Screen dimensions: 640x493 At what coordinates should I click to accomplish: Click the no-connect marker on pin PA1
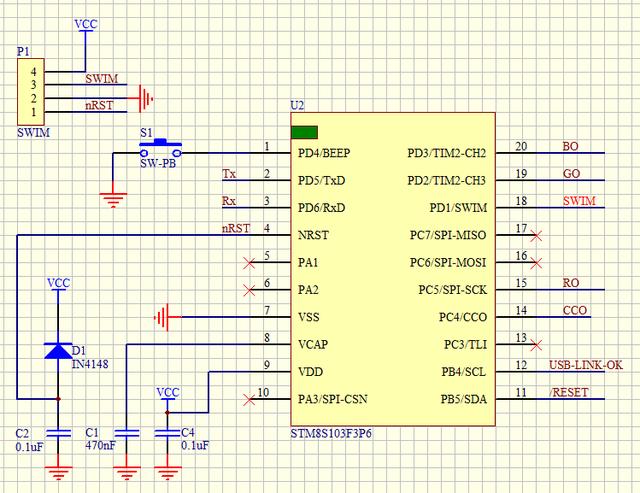[248, 264]
